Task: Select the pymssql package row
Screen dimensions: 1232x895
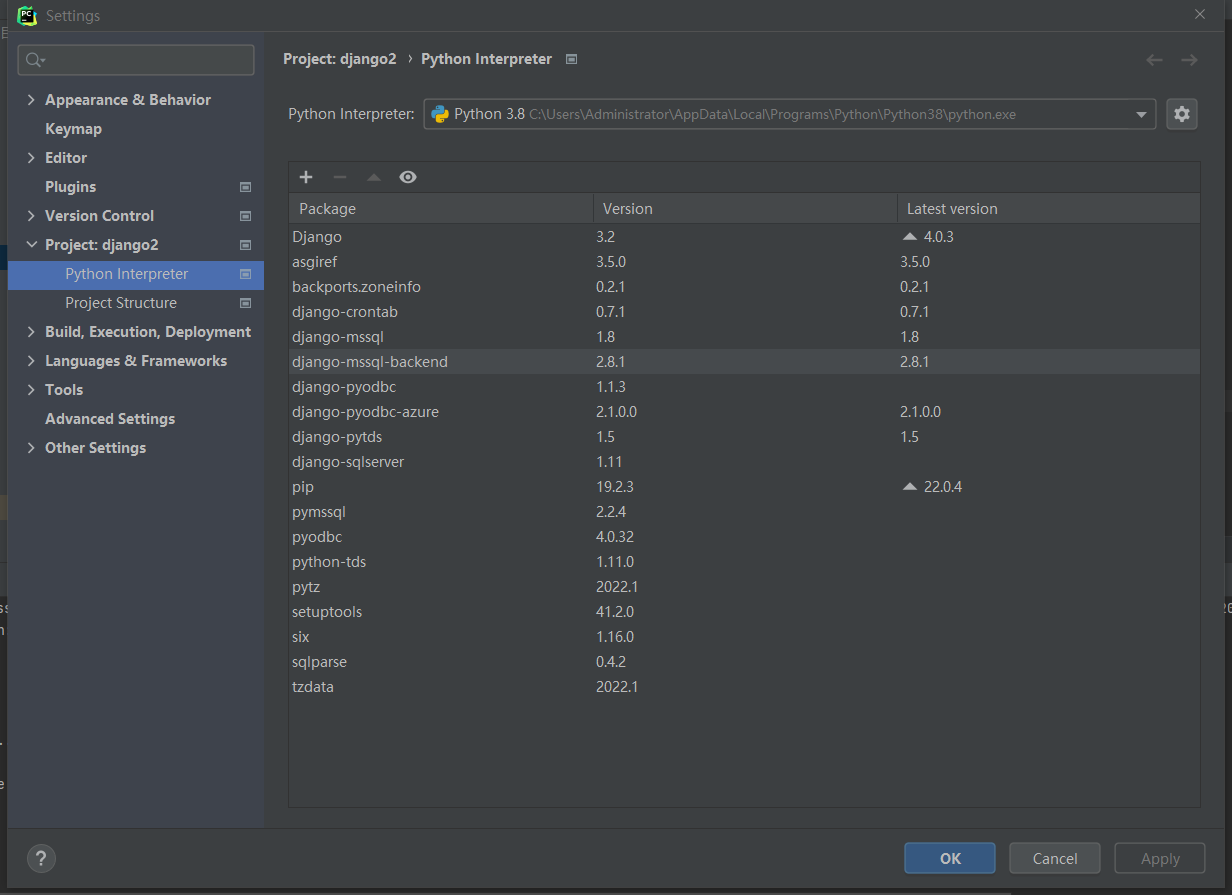Action: 744,512
